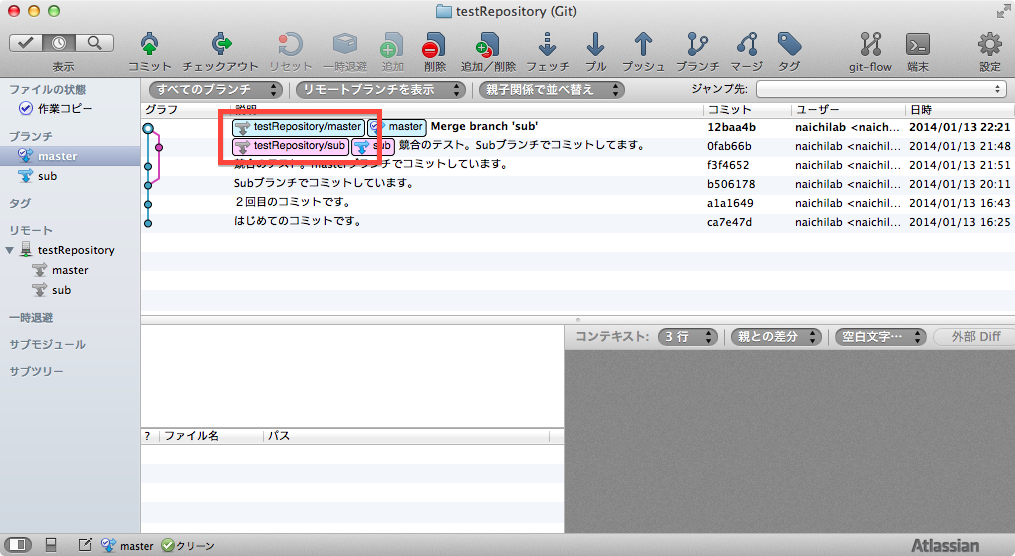
Task: Select the ２回目のコミットです commit
Action: (x=577, y=203)
